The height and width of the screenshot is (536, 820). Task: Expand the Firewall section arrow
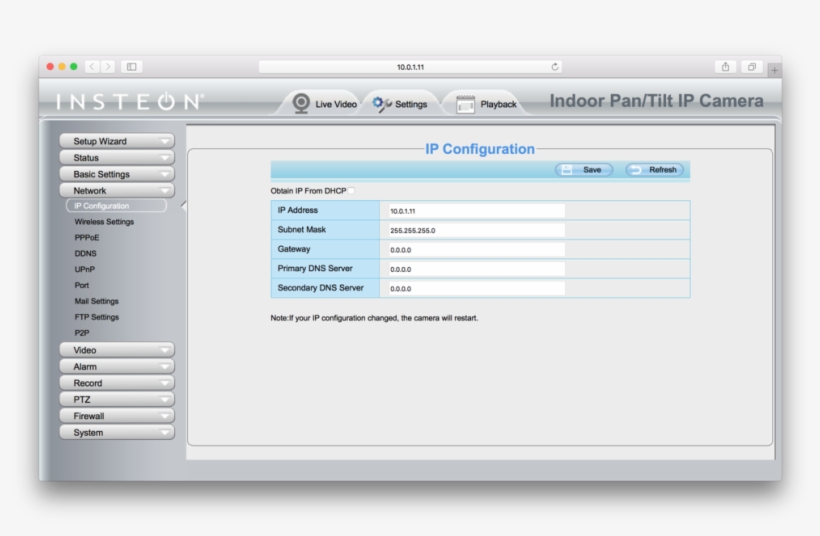click(x=165, y=416)
